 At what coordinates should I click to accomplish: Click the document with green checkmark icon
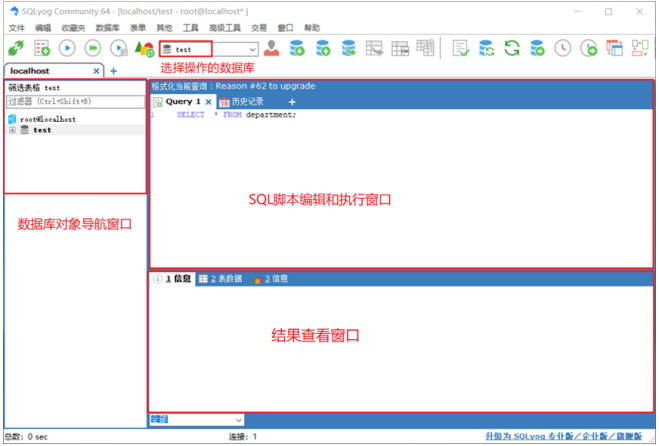pyautogui.click(x=461, y=48)
